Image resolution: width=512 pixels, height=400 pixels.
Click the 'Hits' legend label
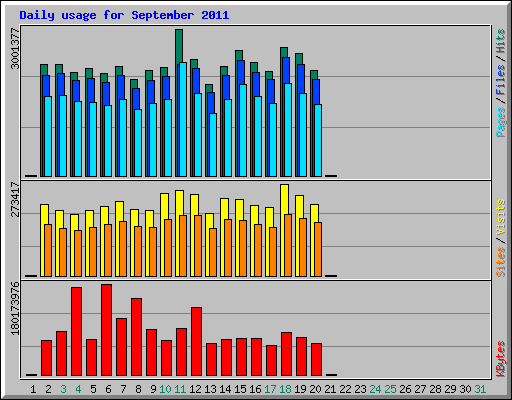[500, 41]
